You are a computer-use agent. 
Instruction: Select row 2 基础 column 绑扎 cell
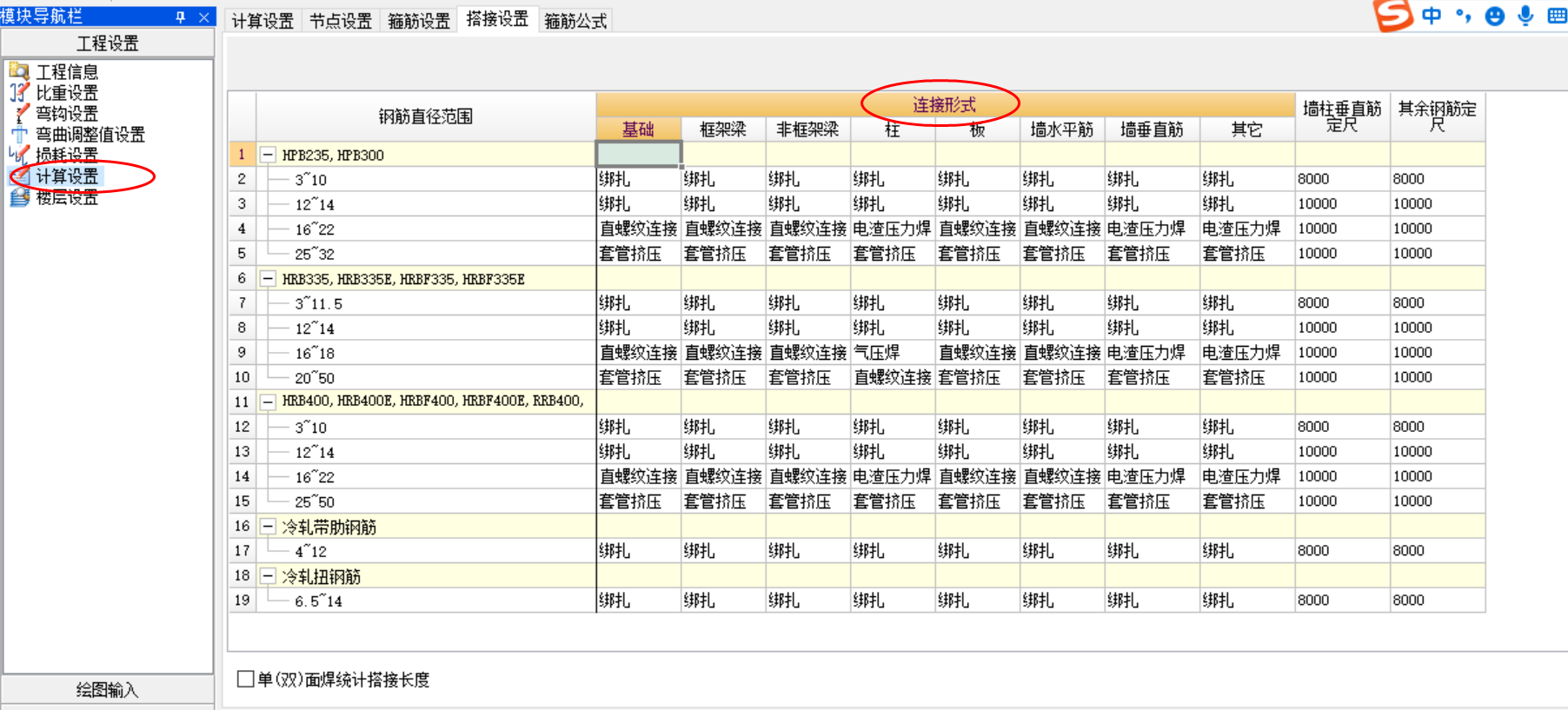(638, 179)
